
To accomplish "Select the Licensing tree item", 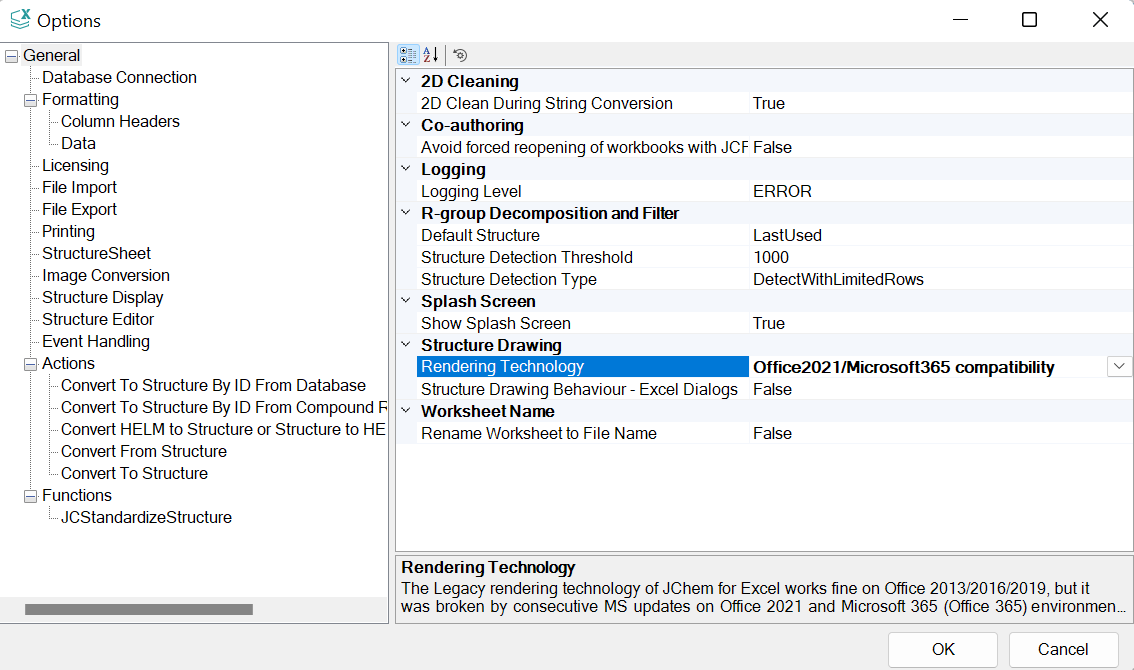I will pos(75,165).
